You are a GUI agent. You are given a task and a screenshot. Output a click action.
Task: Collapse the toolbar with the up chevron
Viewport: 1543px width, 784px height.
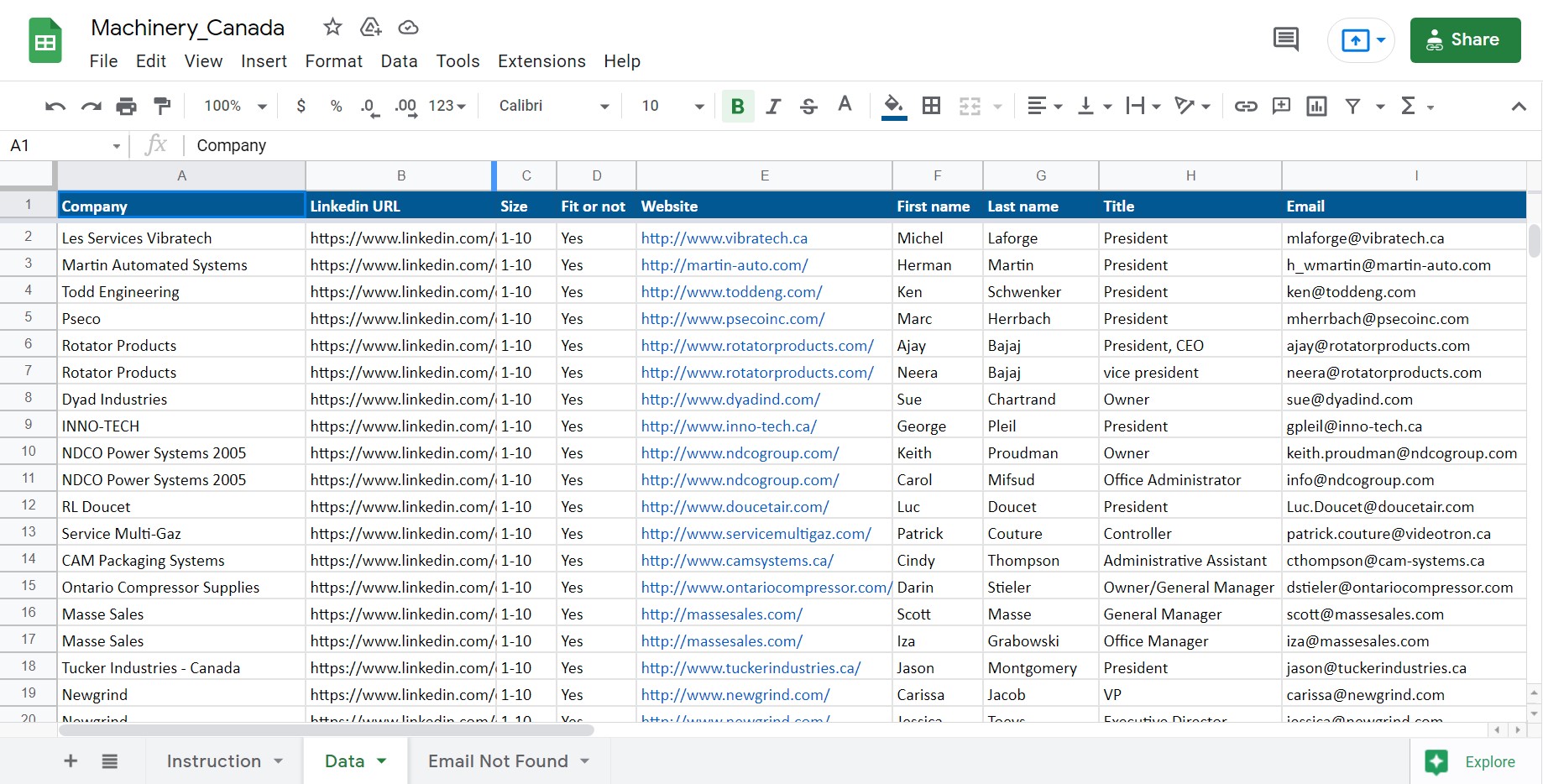click(1519, 106)
